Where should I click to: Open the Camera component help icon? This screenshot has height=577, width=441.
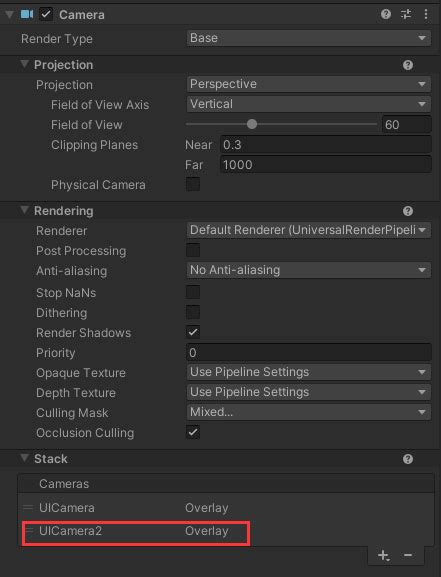click(386, 14)
